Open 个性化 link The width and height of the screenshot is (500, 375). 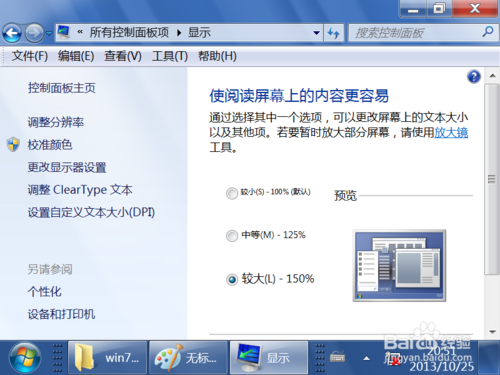point(45,292)
